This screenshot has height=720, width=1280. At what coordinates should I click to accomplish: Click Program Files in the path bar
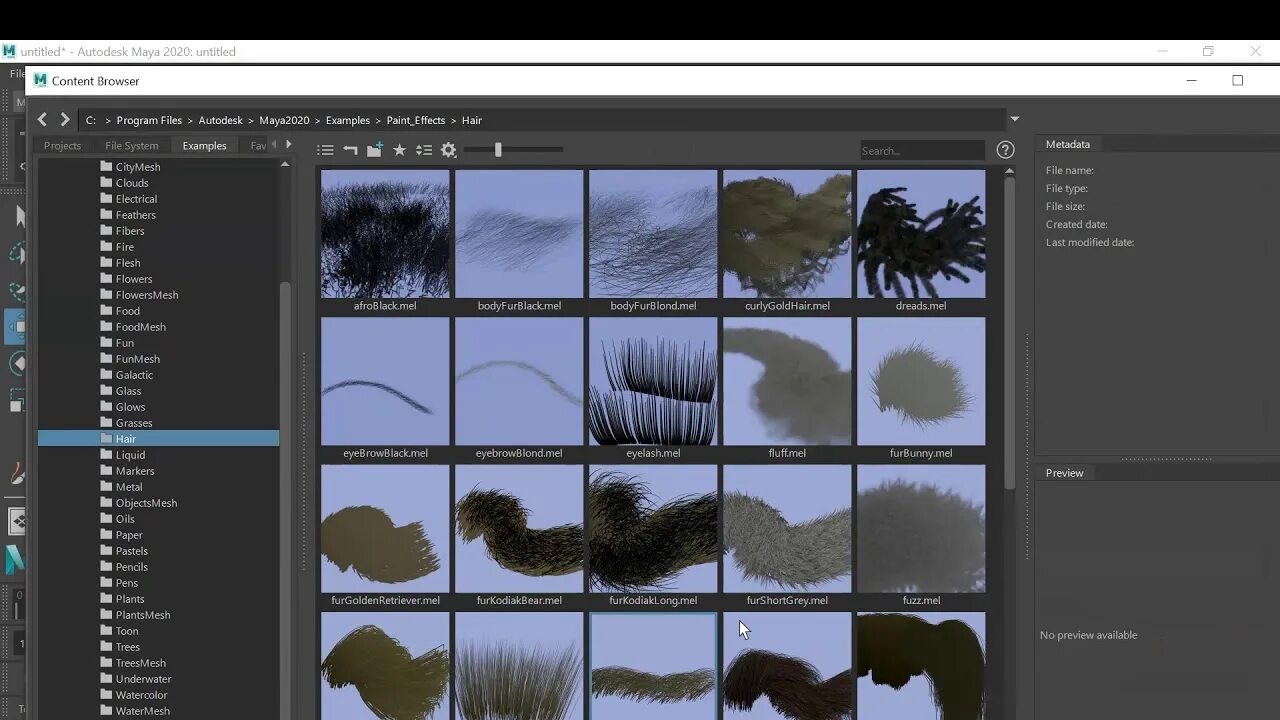click(149, 120)
